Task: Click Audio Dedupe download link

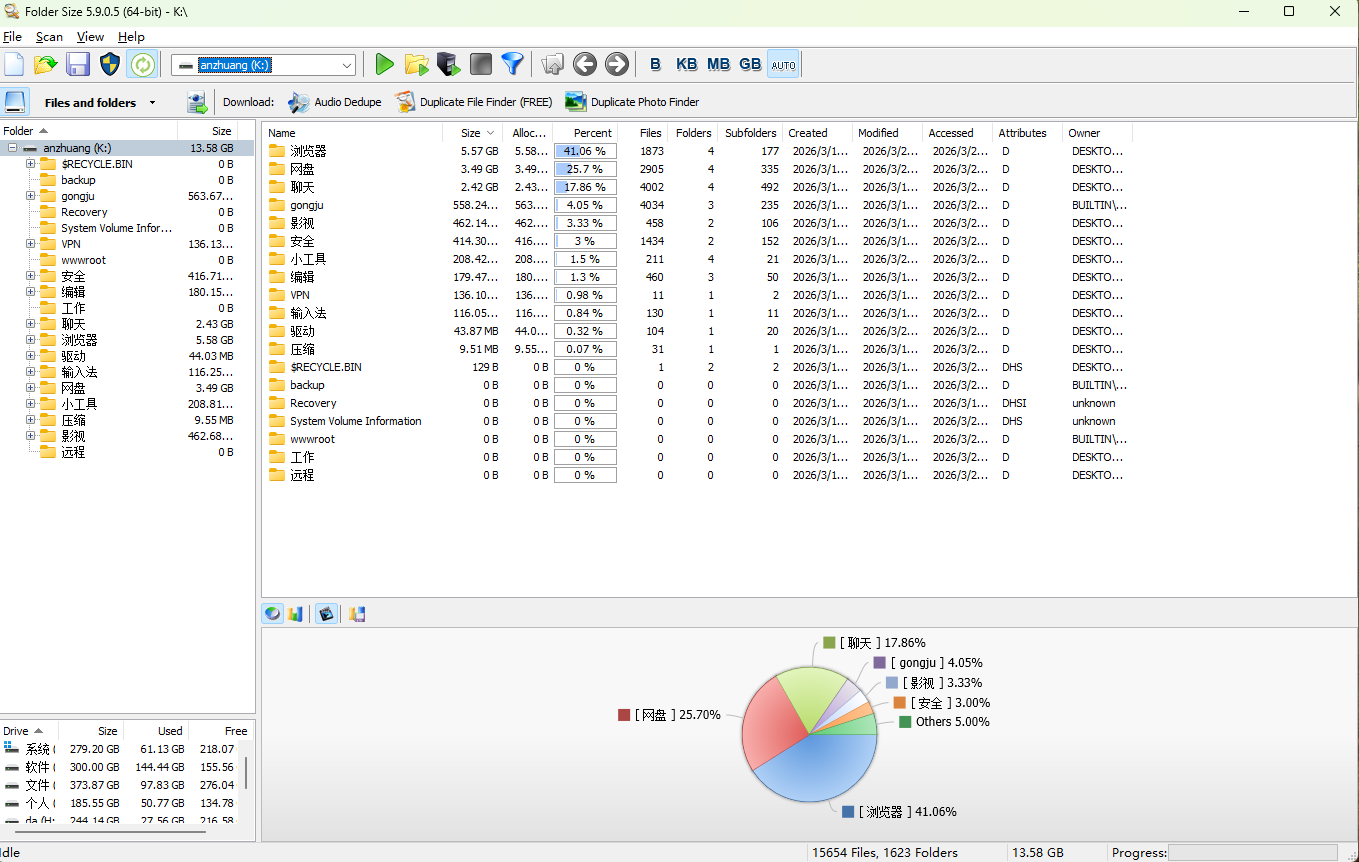Action: click(x=347, y=102)
